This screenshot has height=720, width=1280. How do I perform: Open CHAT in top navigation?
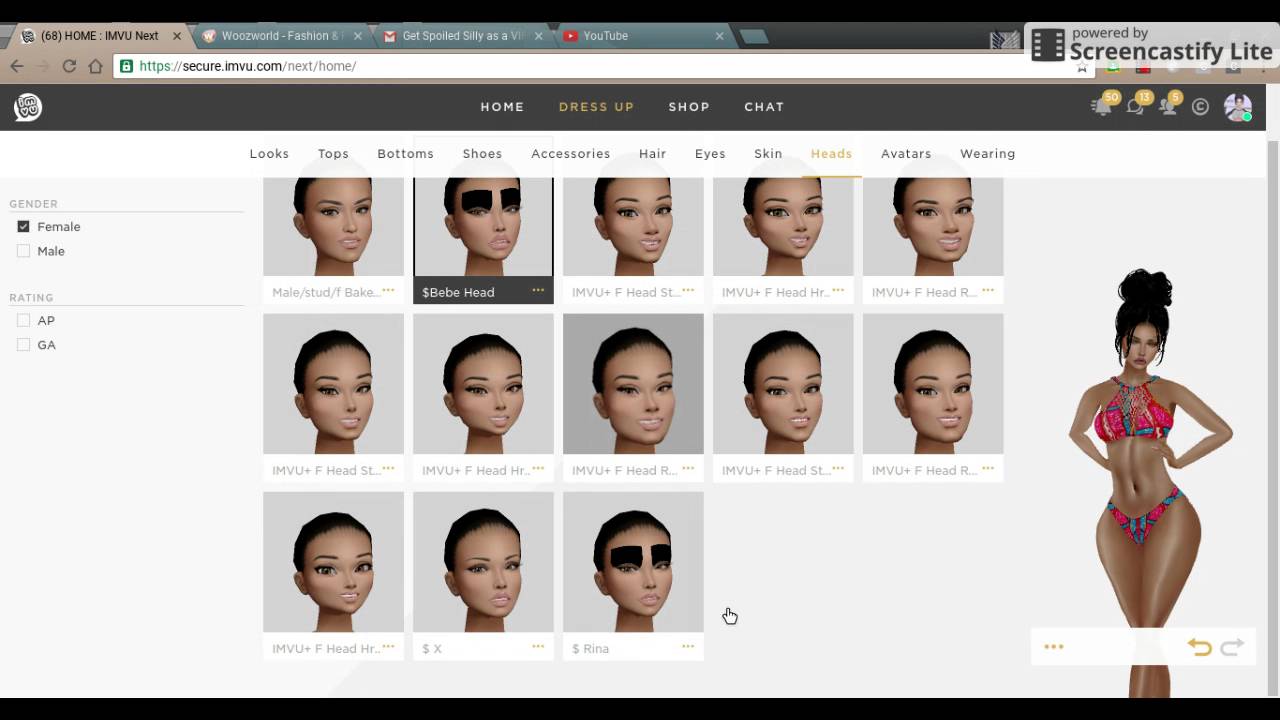(764, 107)
